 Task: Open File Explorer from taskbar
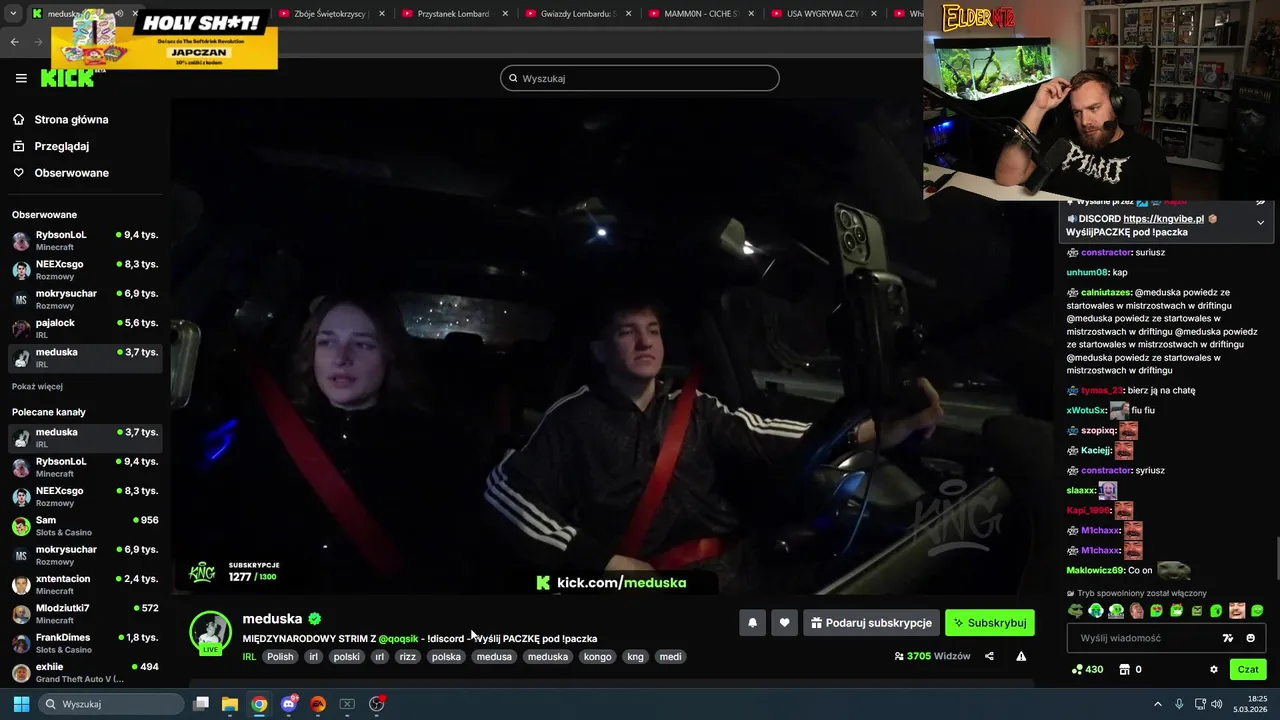[230, 704]
